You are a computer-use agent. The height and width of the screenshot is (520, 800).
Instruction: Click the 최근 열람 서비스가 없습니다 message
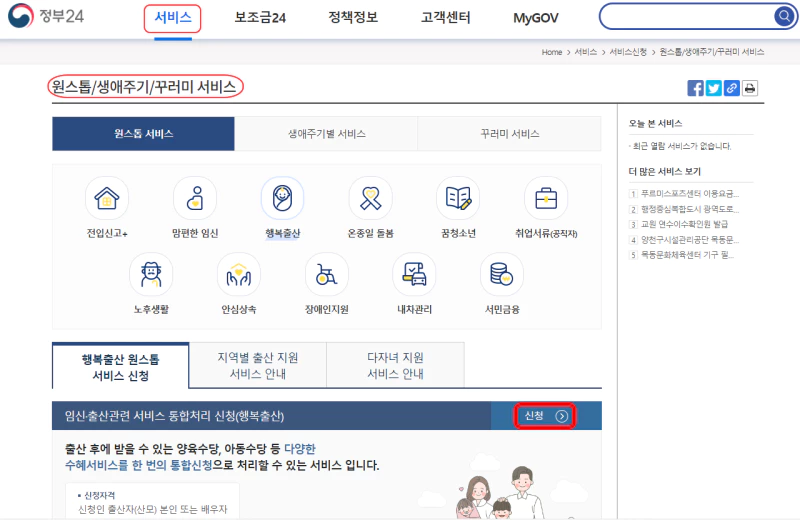[682, 146]
